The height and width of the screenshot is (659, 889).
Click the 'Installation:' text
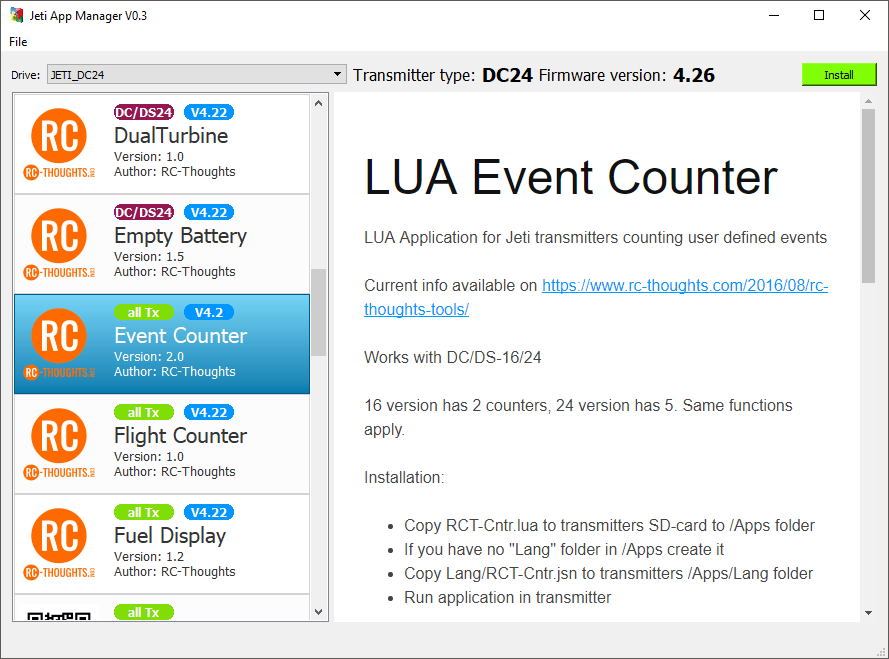[x=404, y=478]
